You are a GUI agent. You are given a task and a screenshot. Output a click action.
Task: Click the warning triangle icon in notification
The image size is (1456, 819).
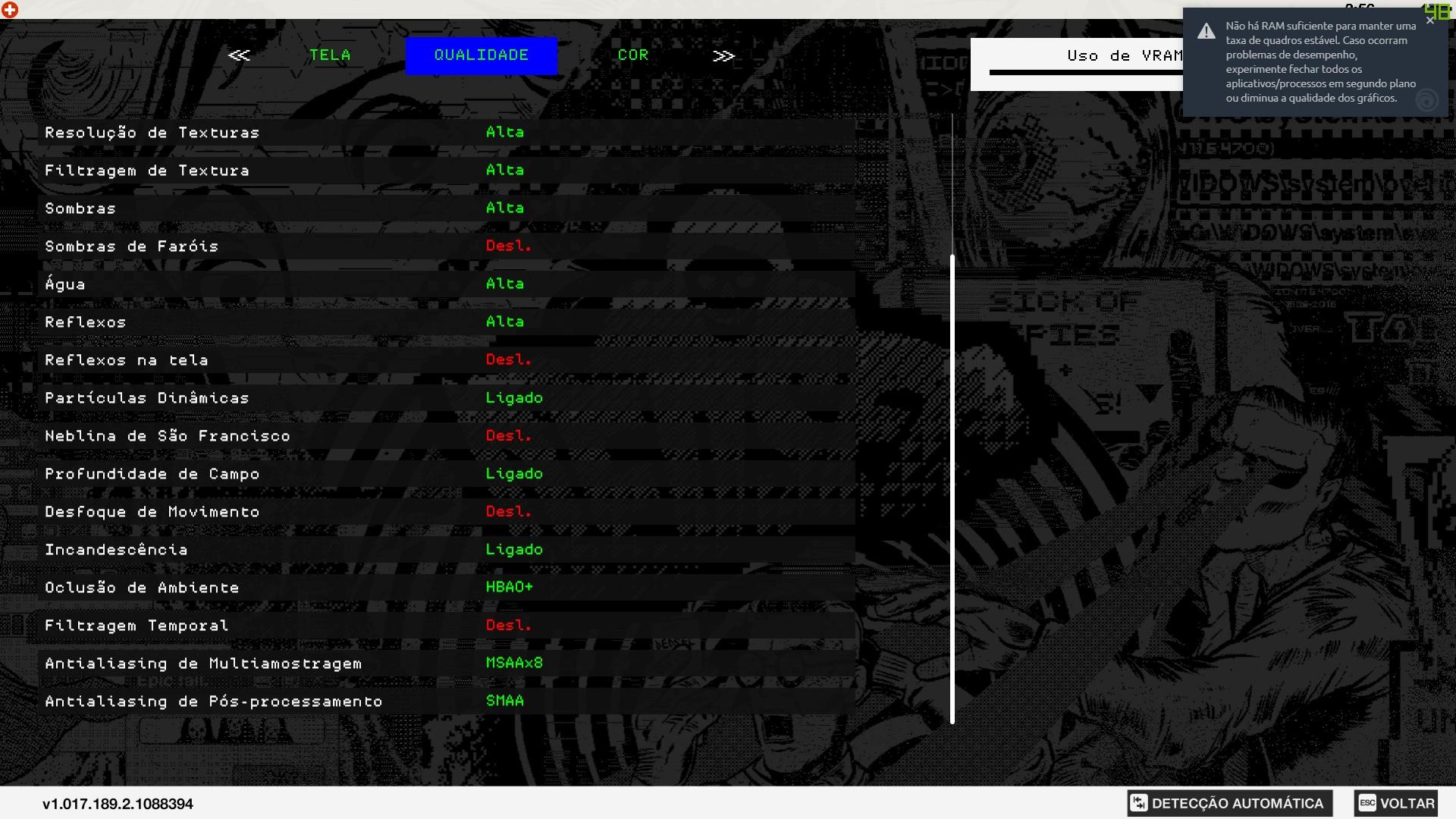click(x=1207, y=31)
